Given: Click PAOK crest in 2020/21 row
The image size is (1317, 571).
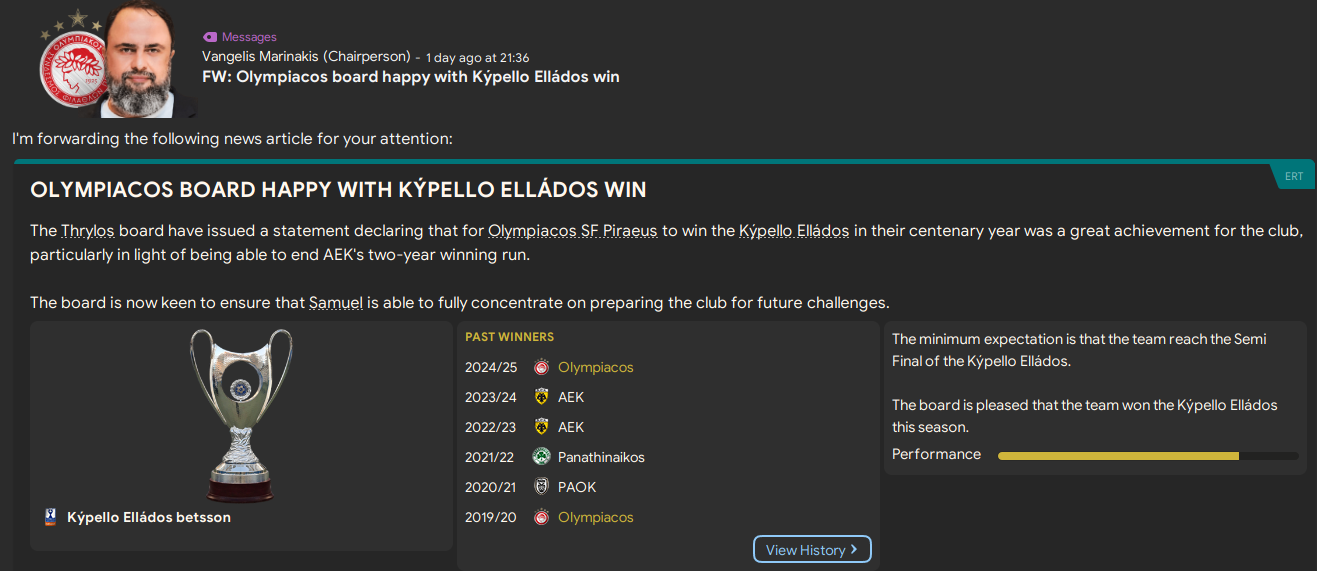Looking at the screenshot, I should (x=541, y=487).
